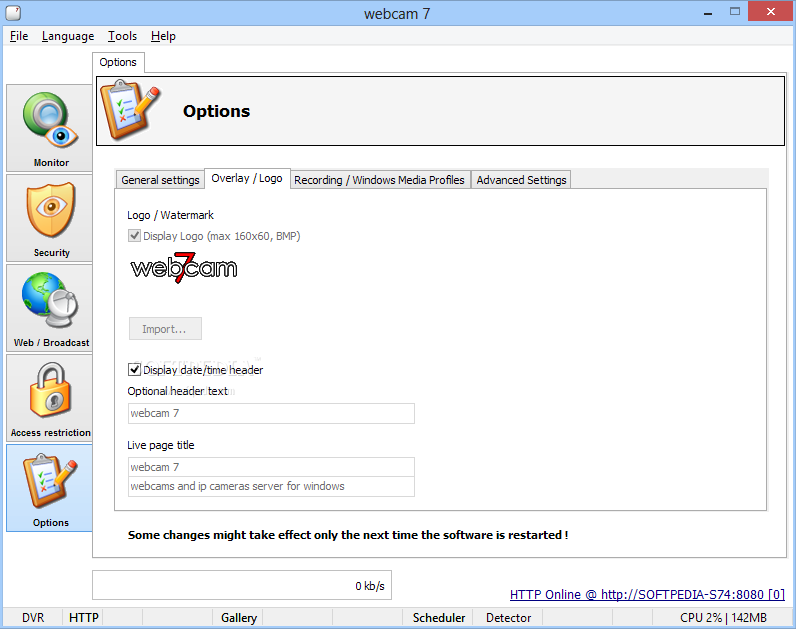Click the Optional header text field

pyautogui.click(x=271, y=413)
